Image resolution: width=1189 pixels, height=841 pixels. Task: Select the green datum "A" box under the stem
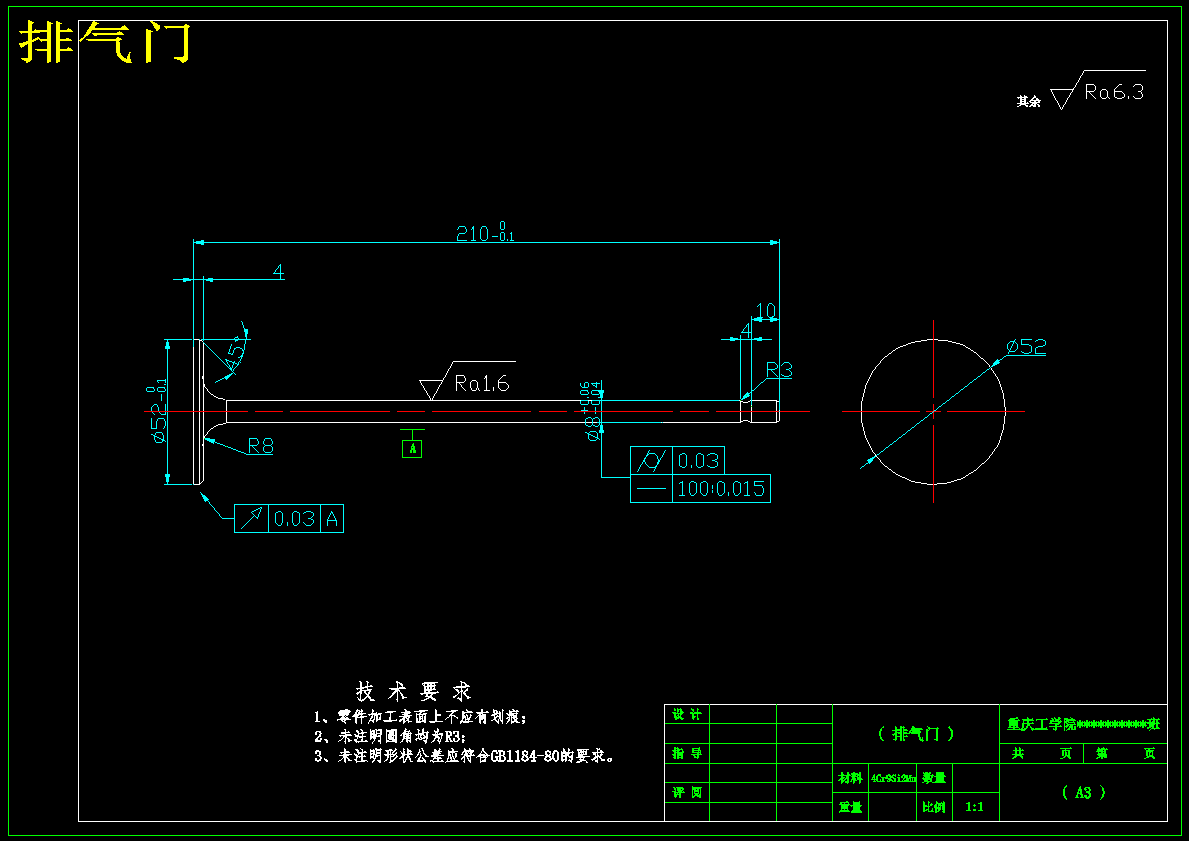413,448
